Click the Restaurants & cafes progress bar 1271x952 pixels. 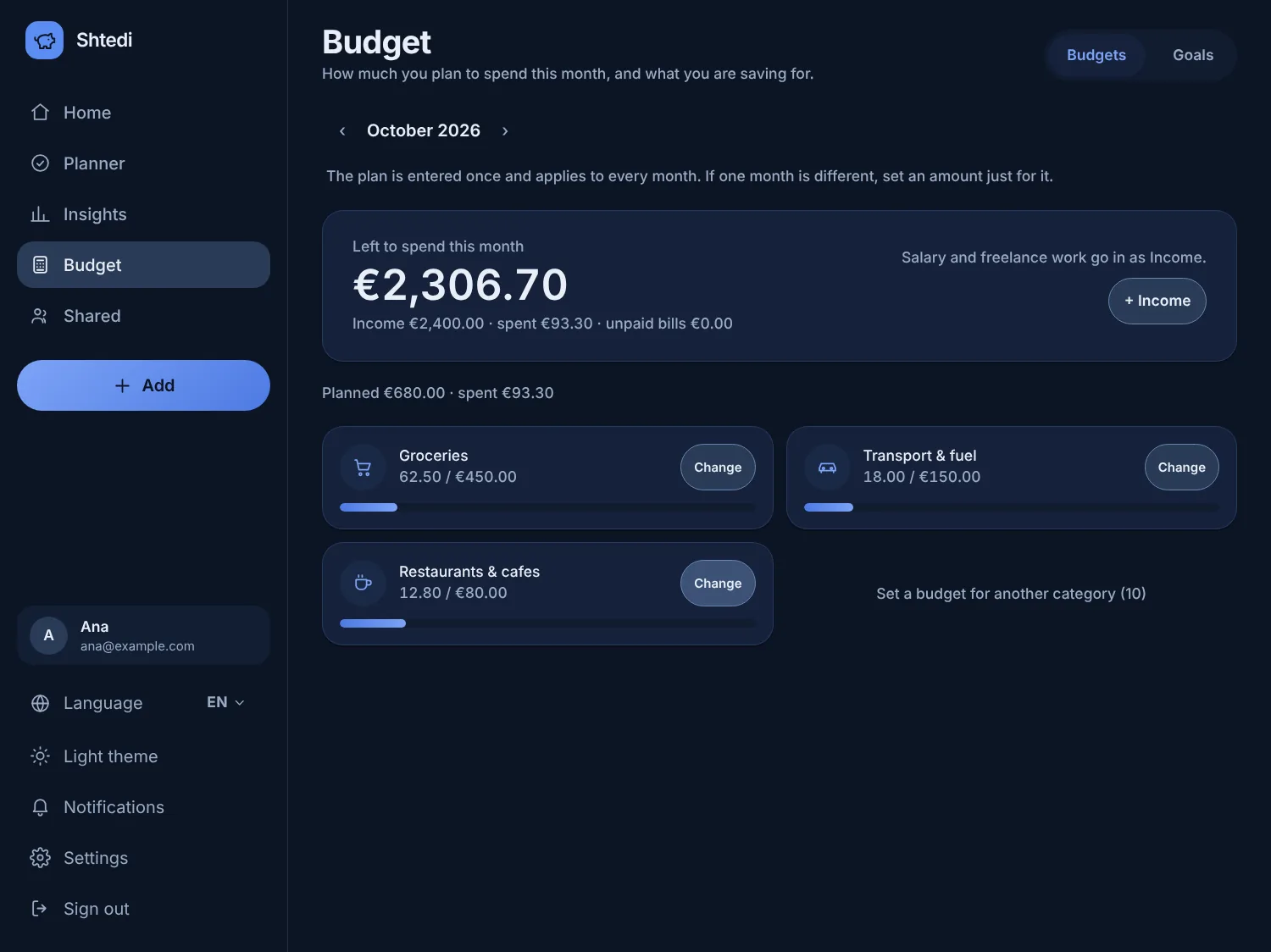click(x=547, y=623)
